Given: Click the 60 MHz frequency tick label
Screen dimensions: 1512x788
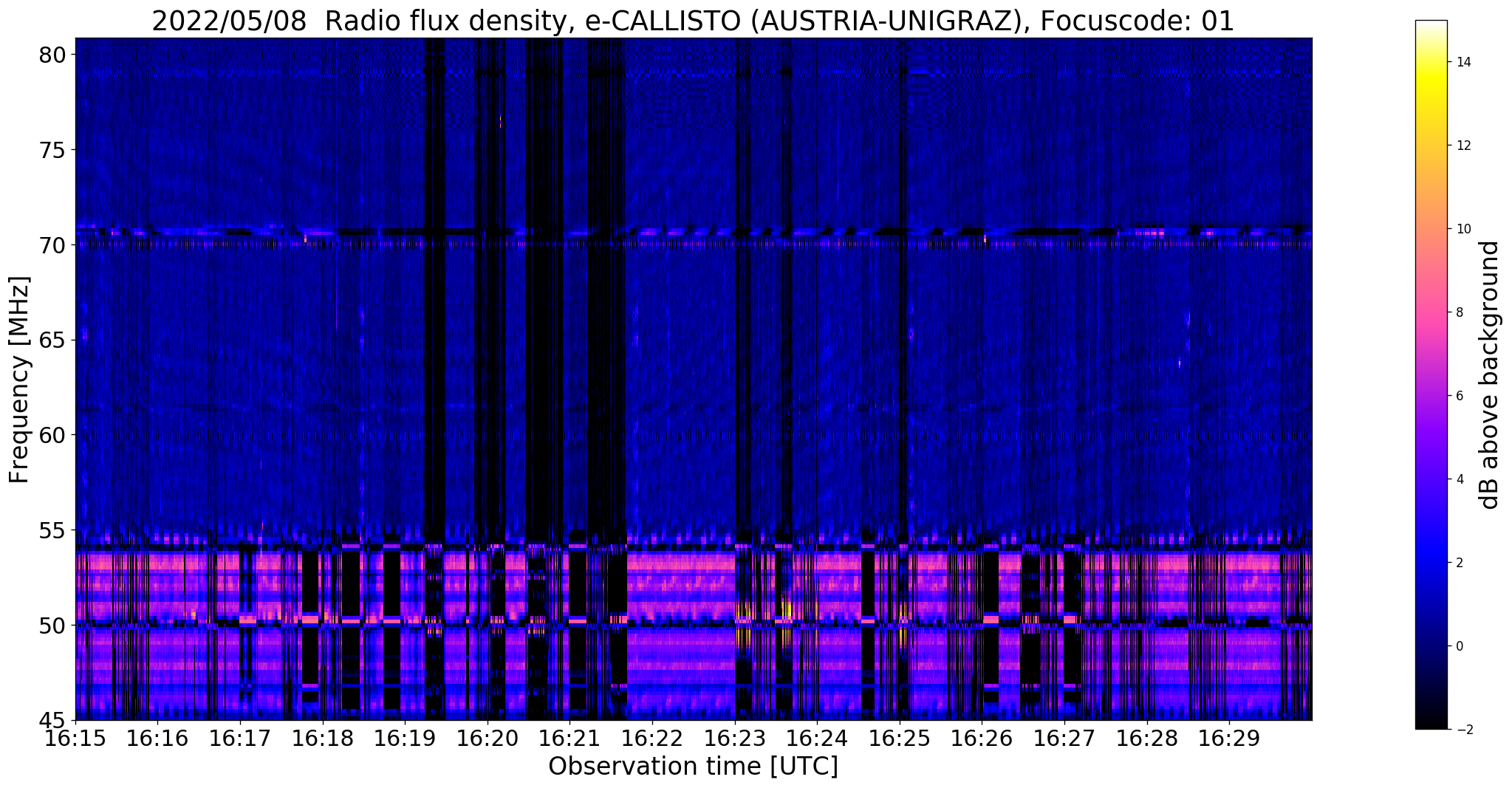Looking at the screenshot, I should pyautogui.click(x=53, y=435).
